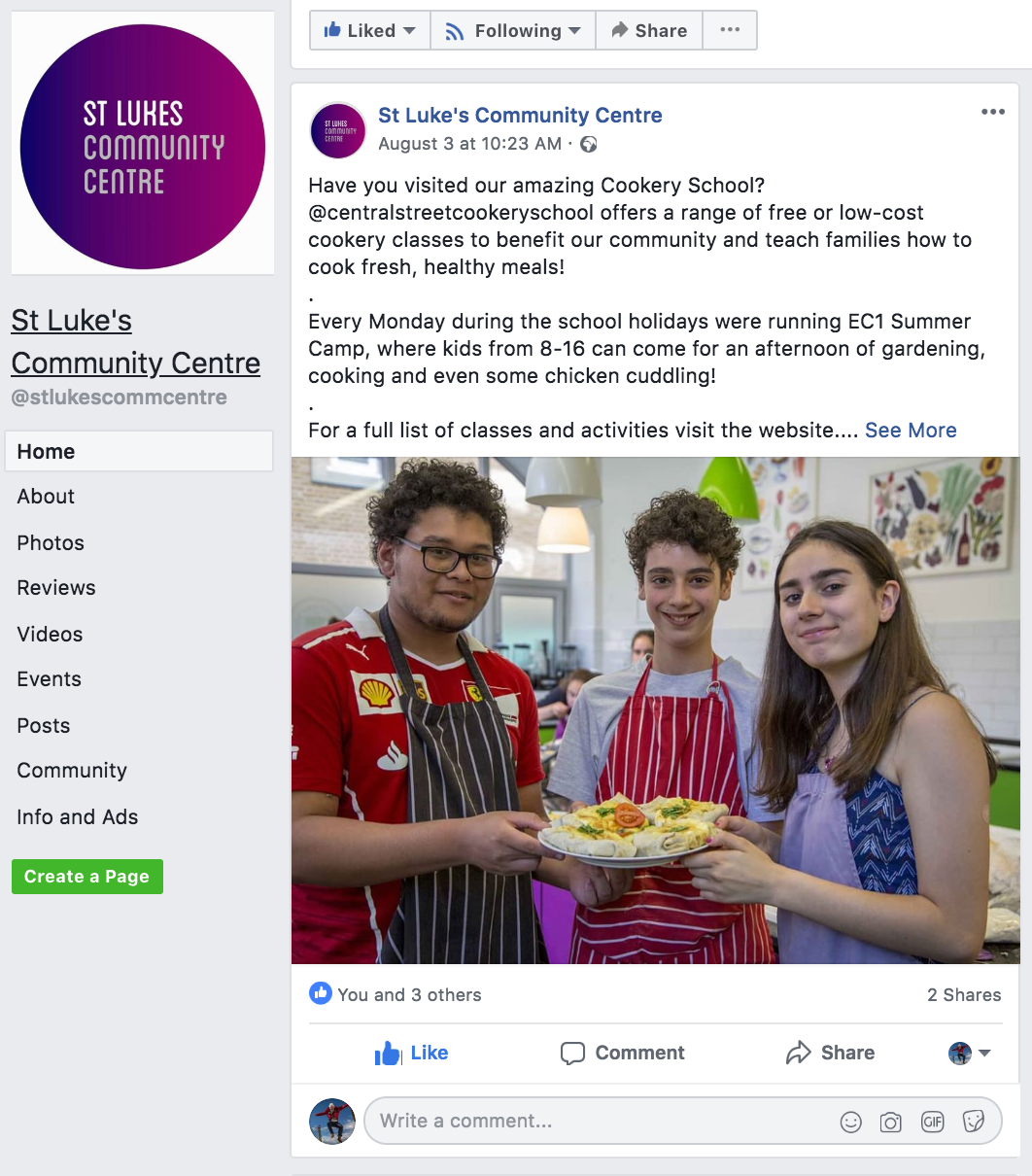Open the Liked dropdown at top
The height and width of the screenshot is (1176, 1032).
click(369, 30)
